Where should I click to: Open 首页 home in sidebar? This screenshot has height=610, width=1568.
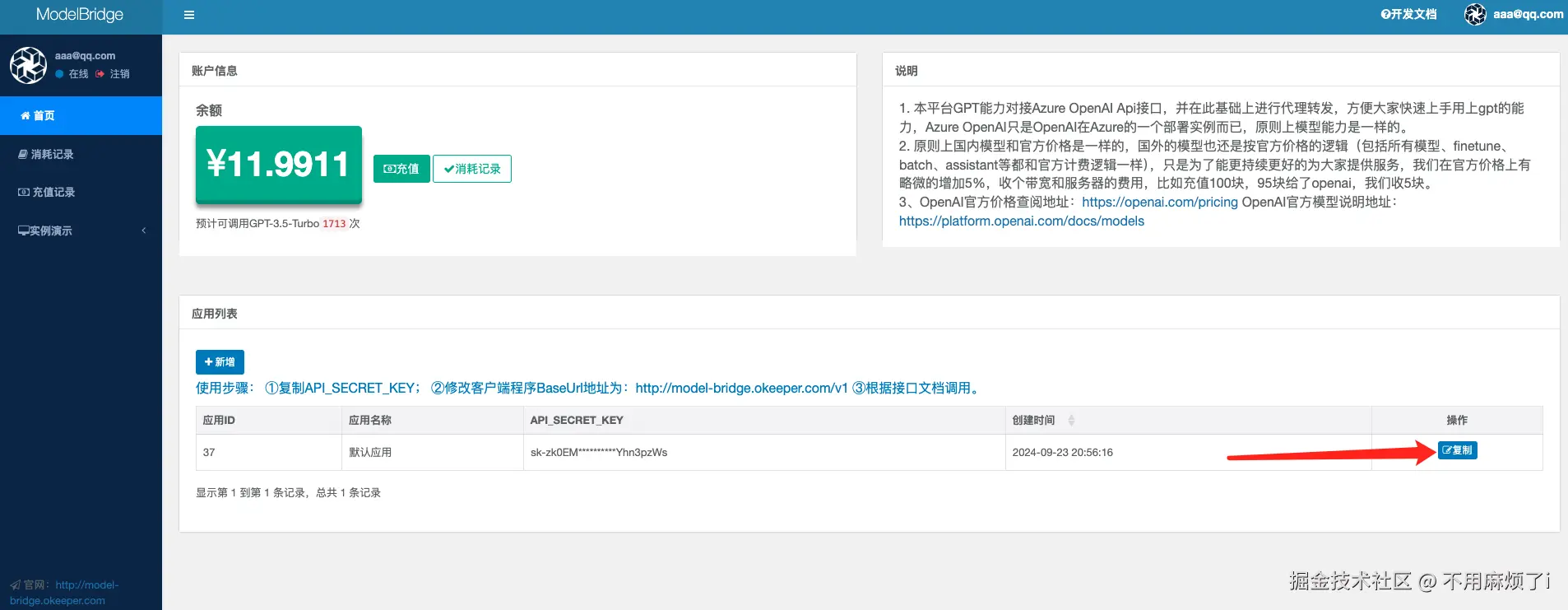81,116
